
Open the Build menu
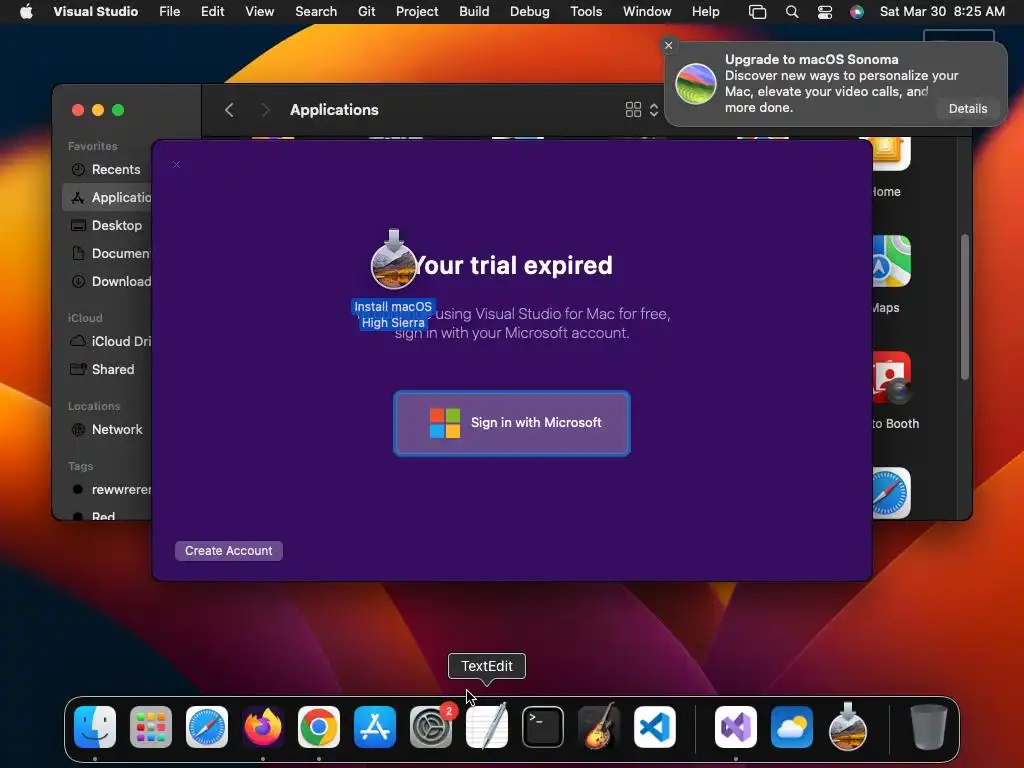(474, 11)
